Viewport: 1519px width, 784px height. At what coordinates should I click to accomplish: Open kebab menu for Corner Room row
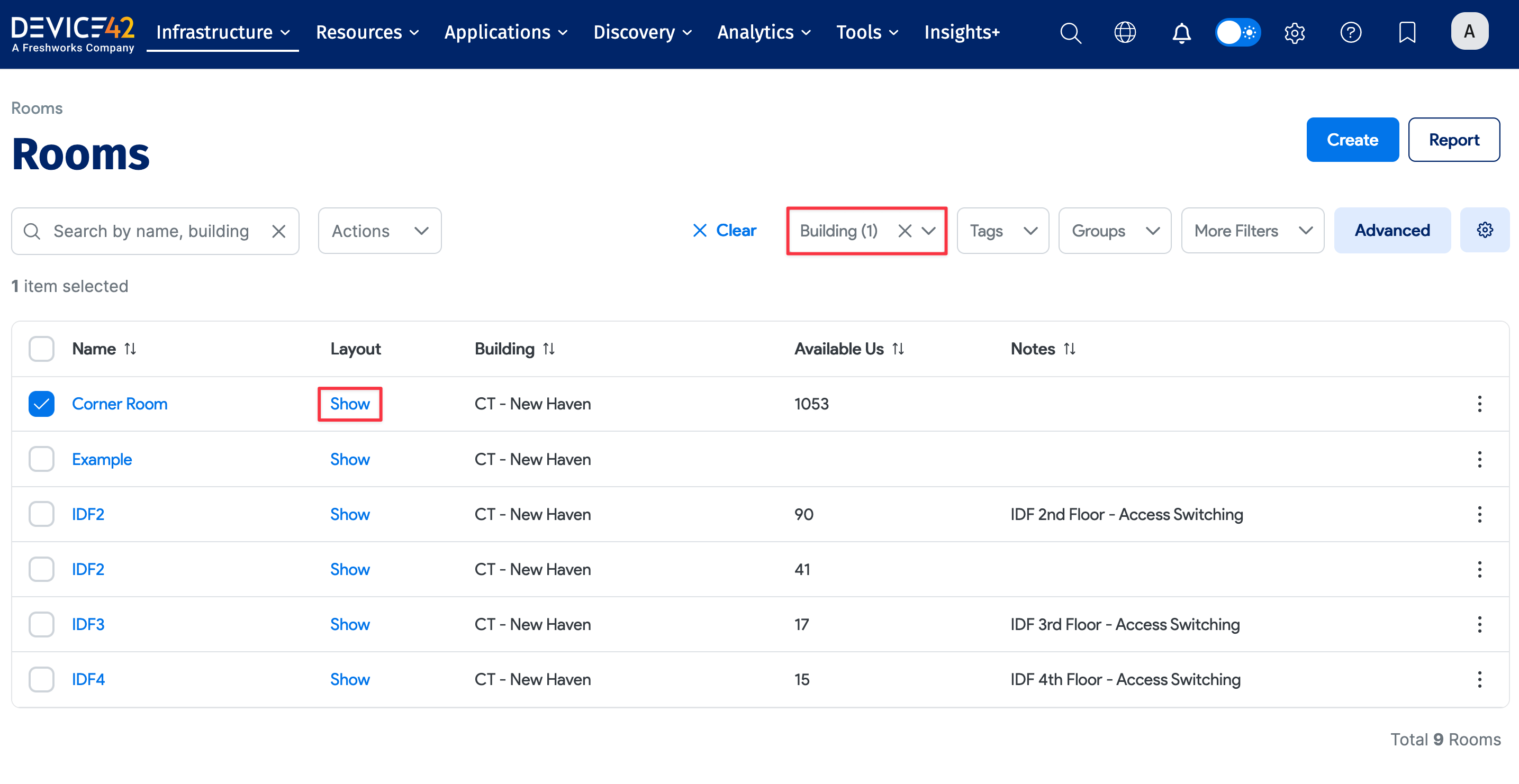[x=1479, y=404]
